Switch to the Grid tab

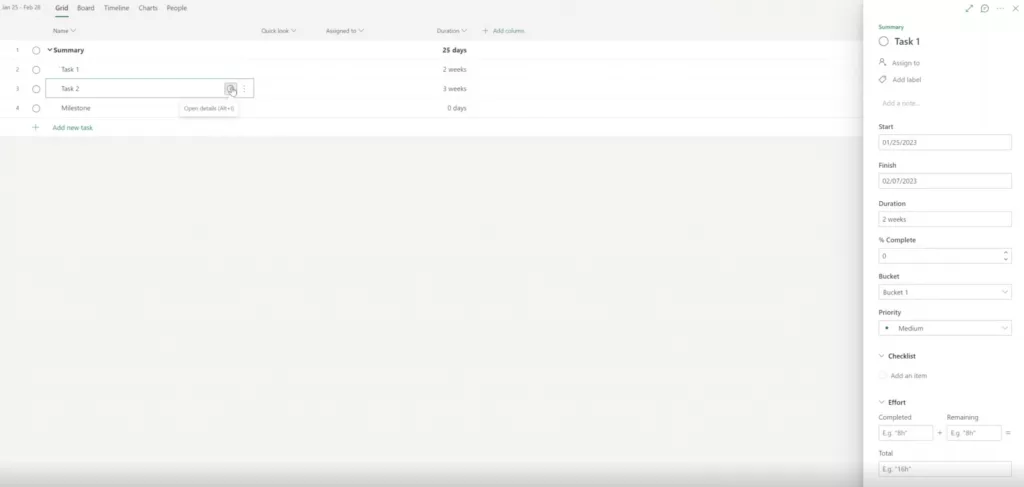click(61, 8)
